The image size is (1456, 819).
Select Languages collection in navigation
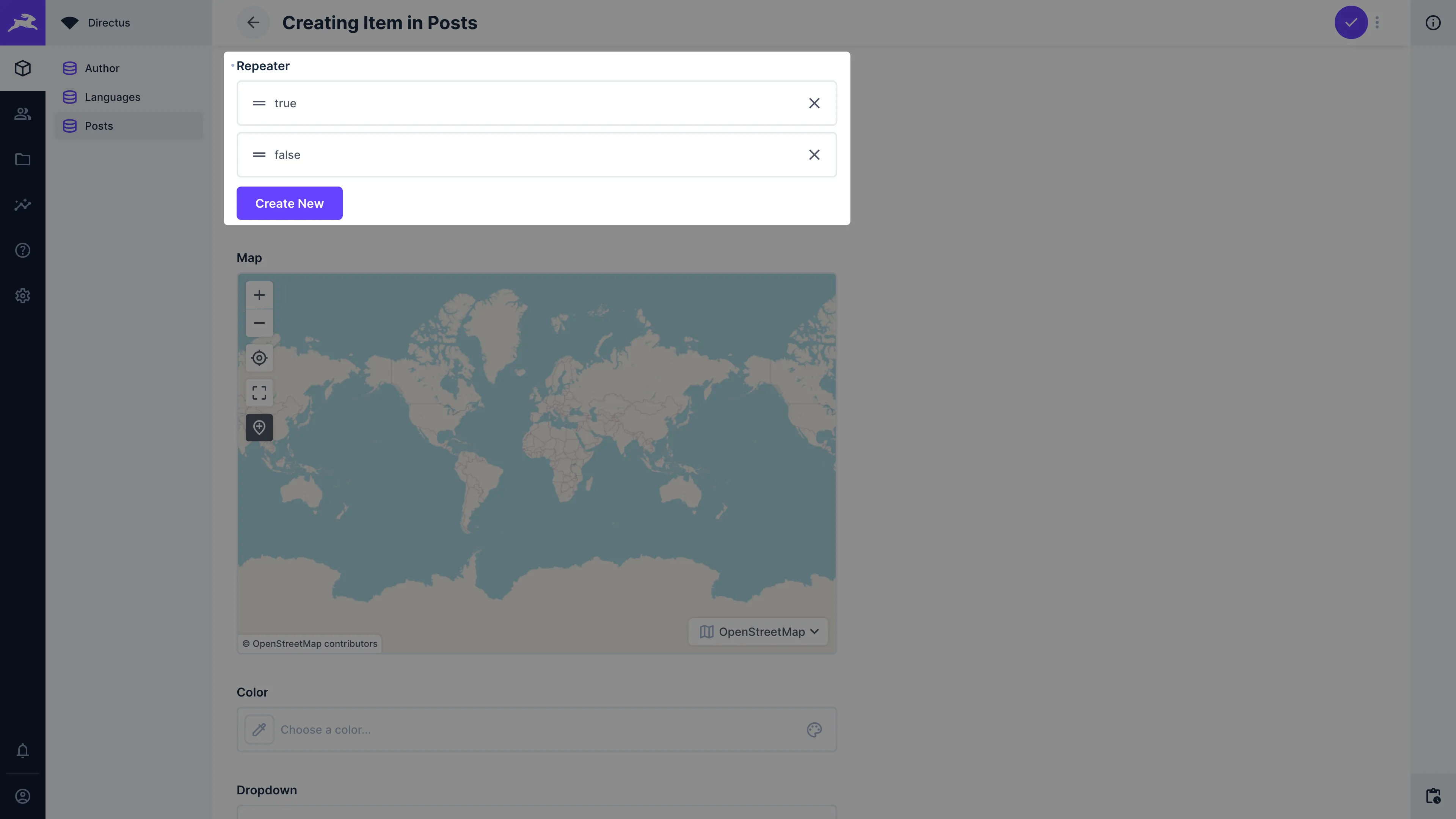click(112, 97)
